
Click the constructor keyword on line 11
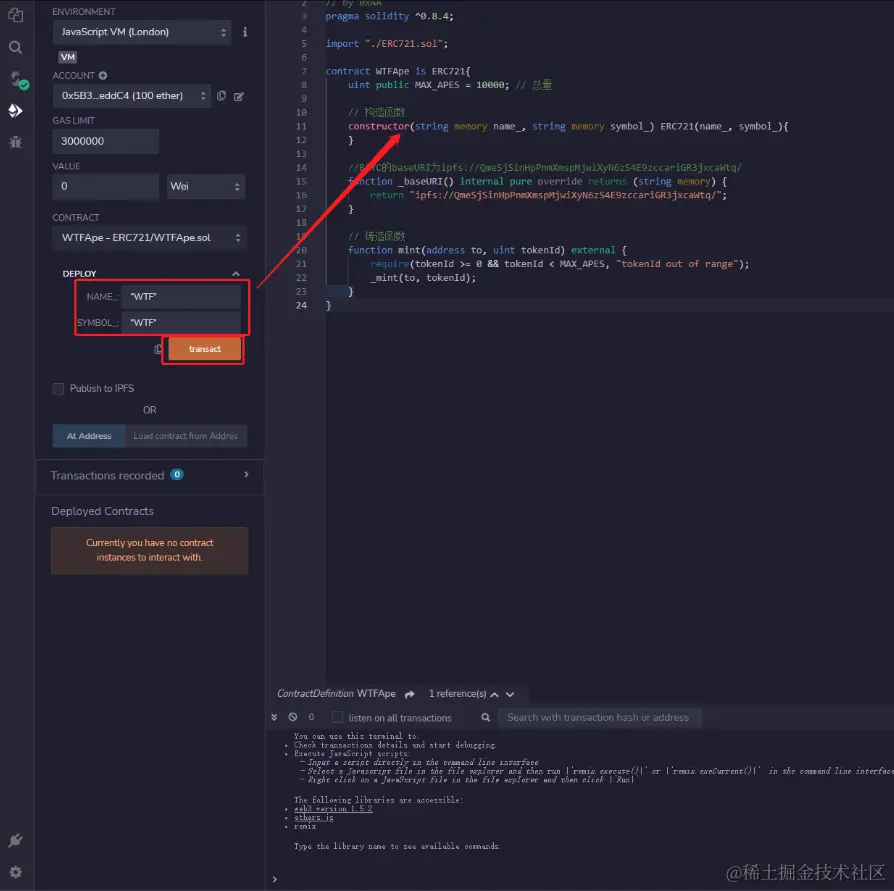(379, 127)
